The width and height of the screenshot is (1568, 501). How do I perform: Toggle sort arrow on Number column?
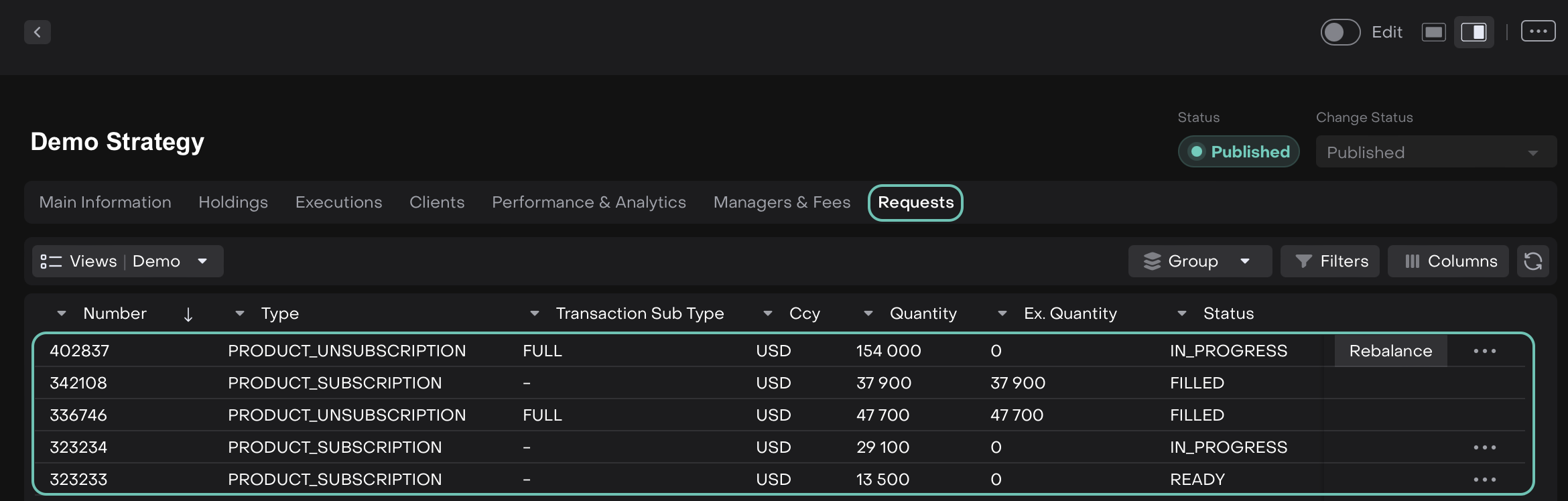(188, 314)
